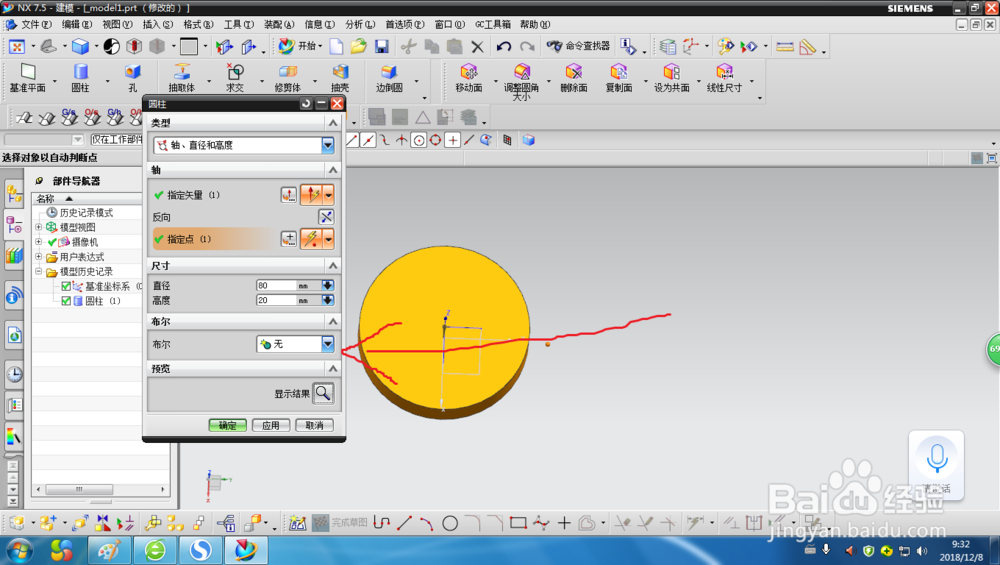Screen dimensions: 1000x565
Task: Open the 格式(R) menu
Action: [198, 24]
